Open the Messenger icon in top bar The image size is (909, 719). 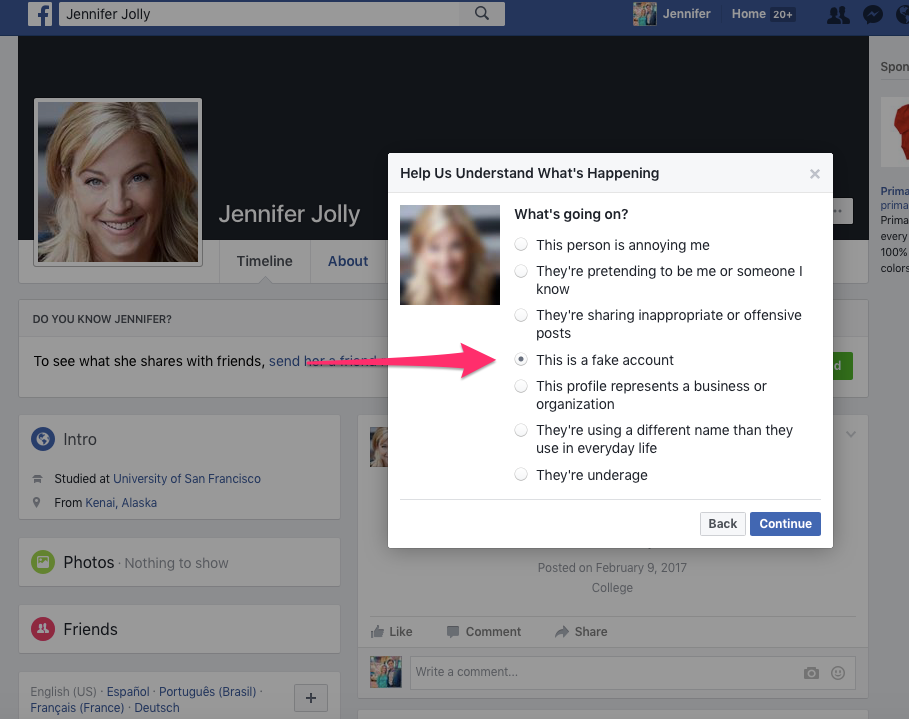click(x=872, y=14)
